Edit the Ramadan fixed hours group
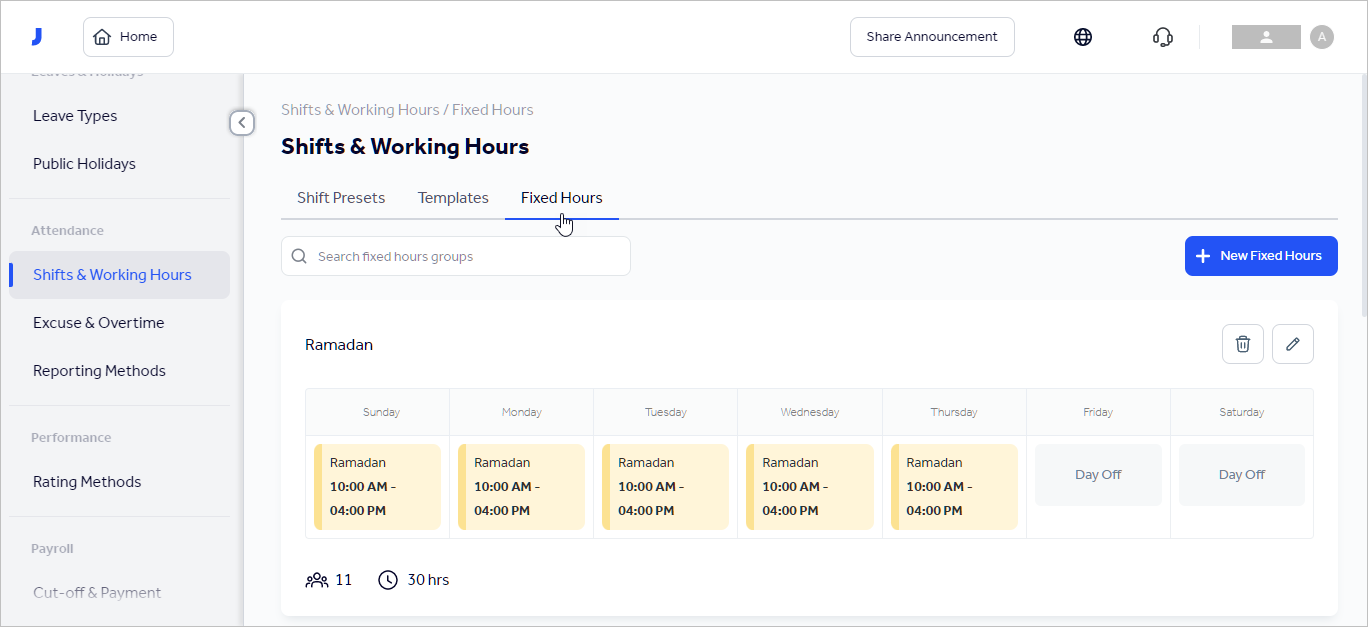 pos(1292,343)
